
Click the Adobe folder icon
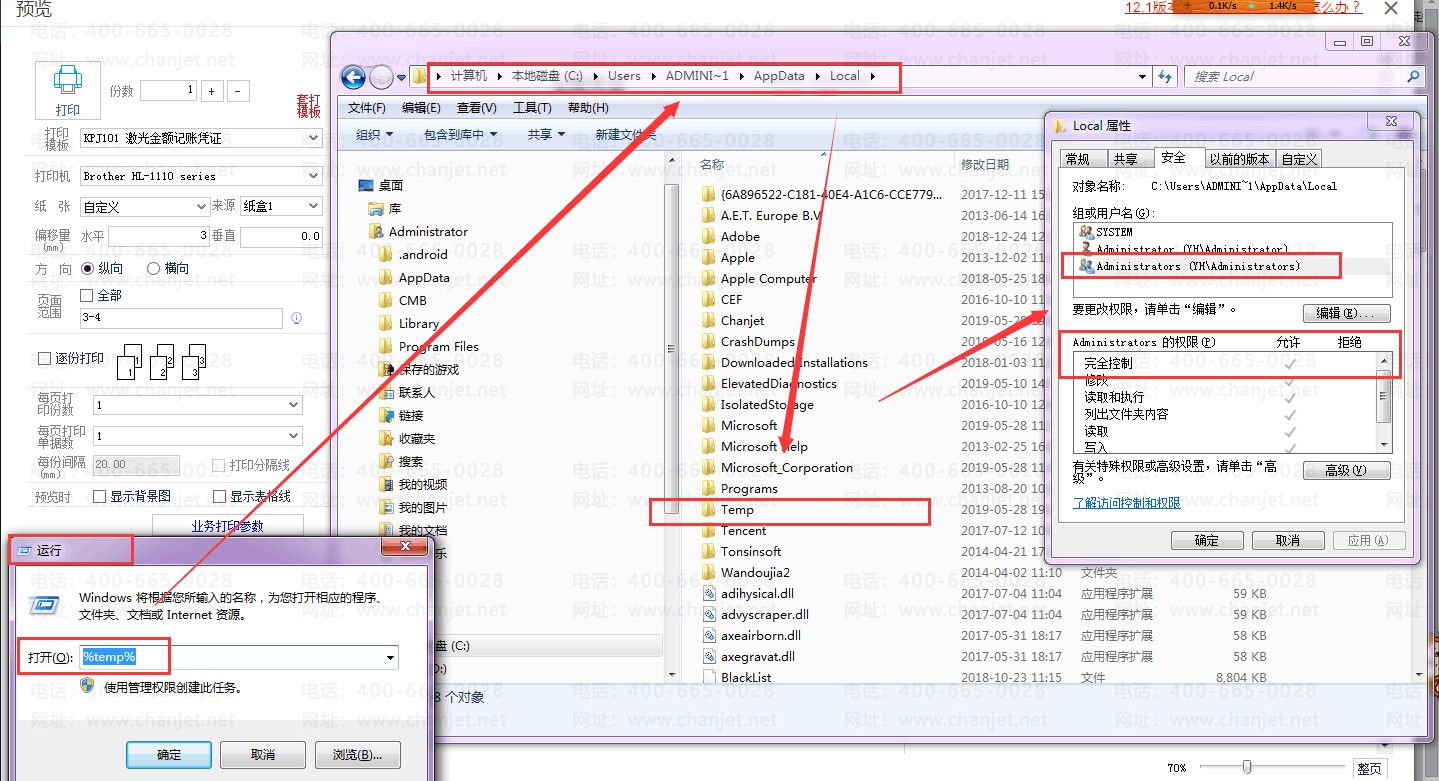click(708, 237)
